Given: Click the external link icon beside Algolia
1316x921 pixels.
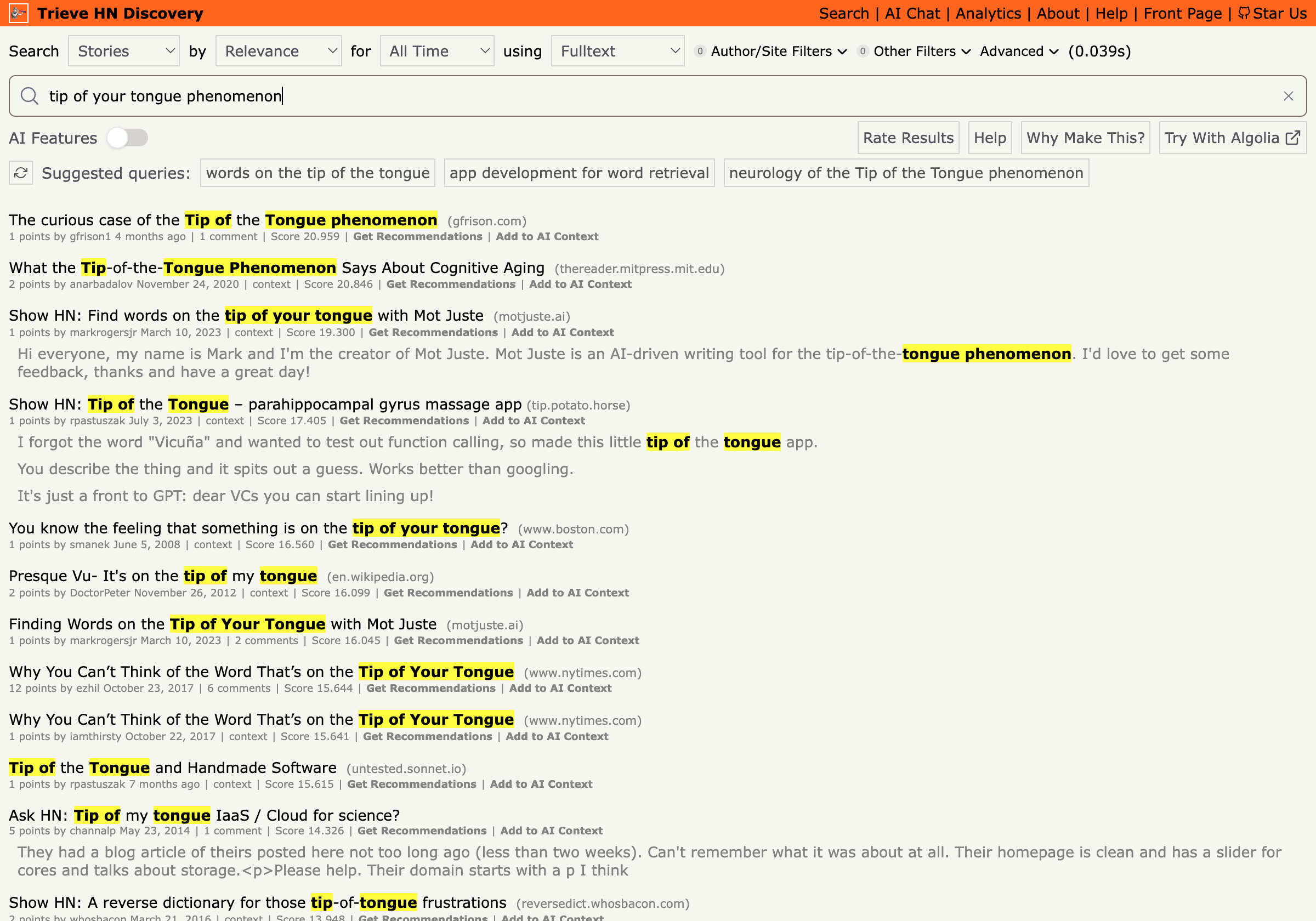Looking at the screenshot, I should (x=1292, y=138).
